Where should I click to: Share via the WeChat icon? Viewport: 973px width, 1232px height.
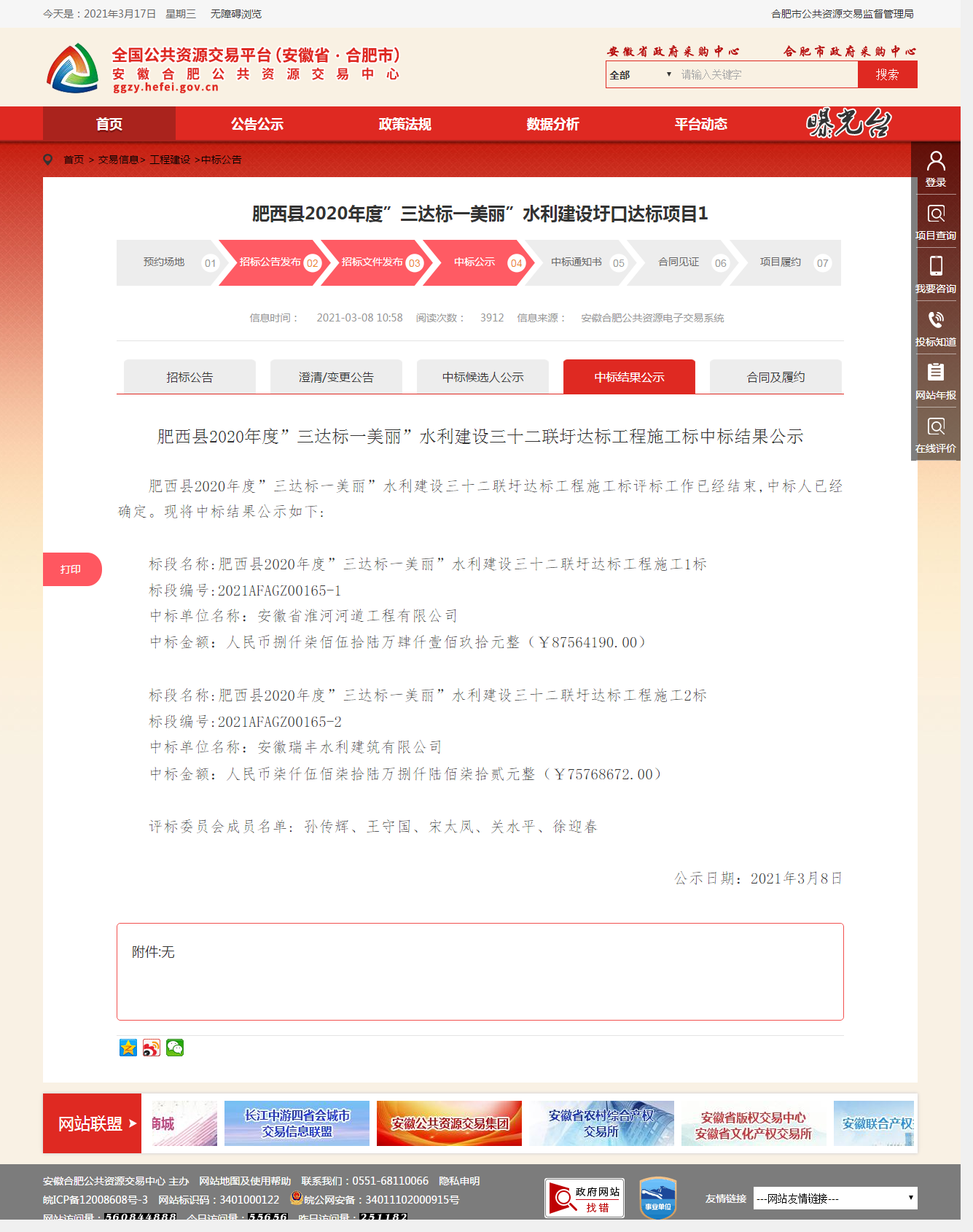click(x=175, y=1048)
